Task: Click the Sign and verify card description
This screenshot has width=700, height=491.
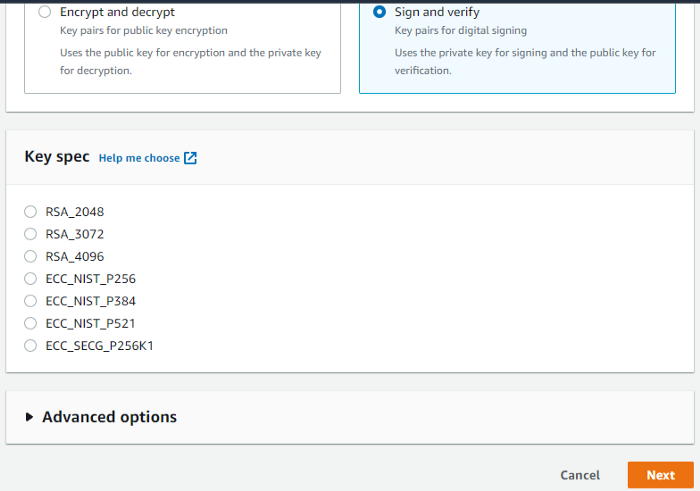Action: point(525,60)
